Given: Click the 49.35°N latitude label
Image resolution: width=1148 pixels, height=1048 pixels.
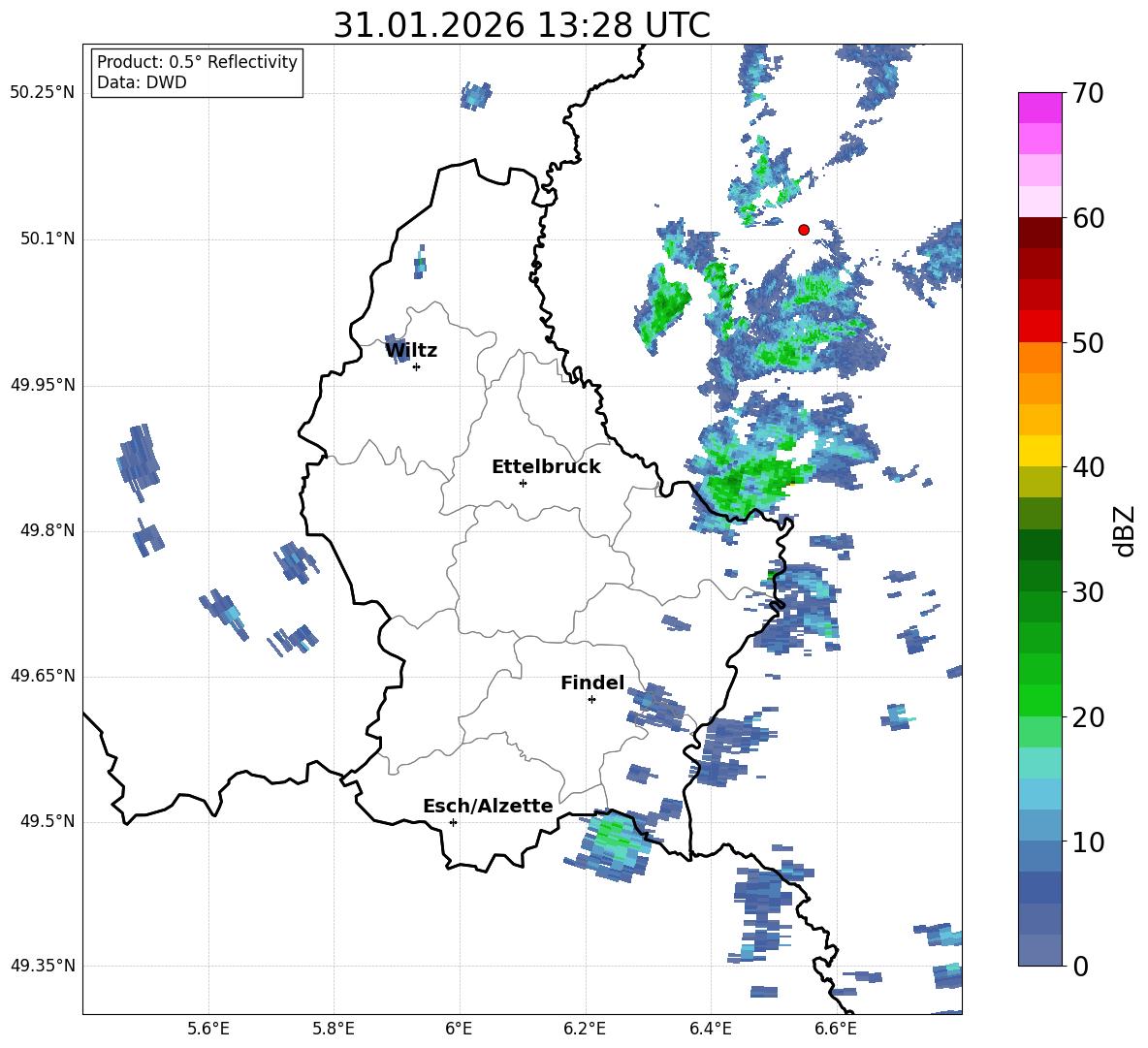Looking at the screenshot, I should pyautogui.click(x=43, y=966).
